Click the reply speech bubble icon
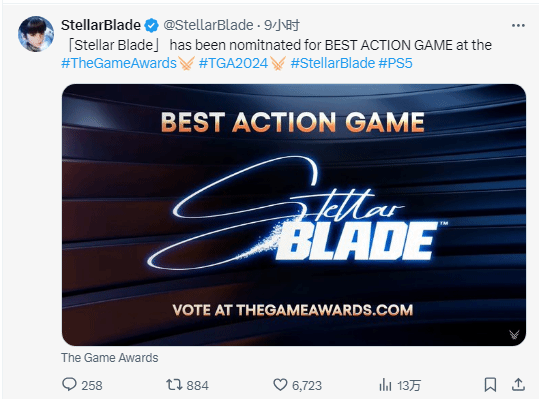 coord(69,384)
